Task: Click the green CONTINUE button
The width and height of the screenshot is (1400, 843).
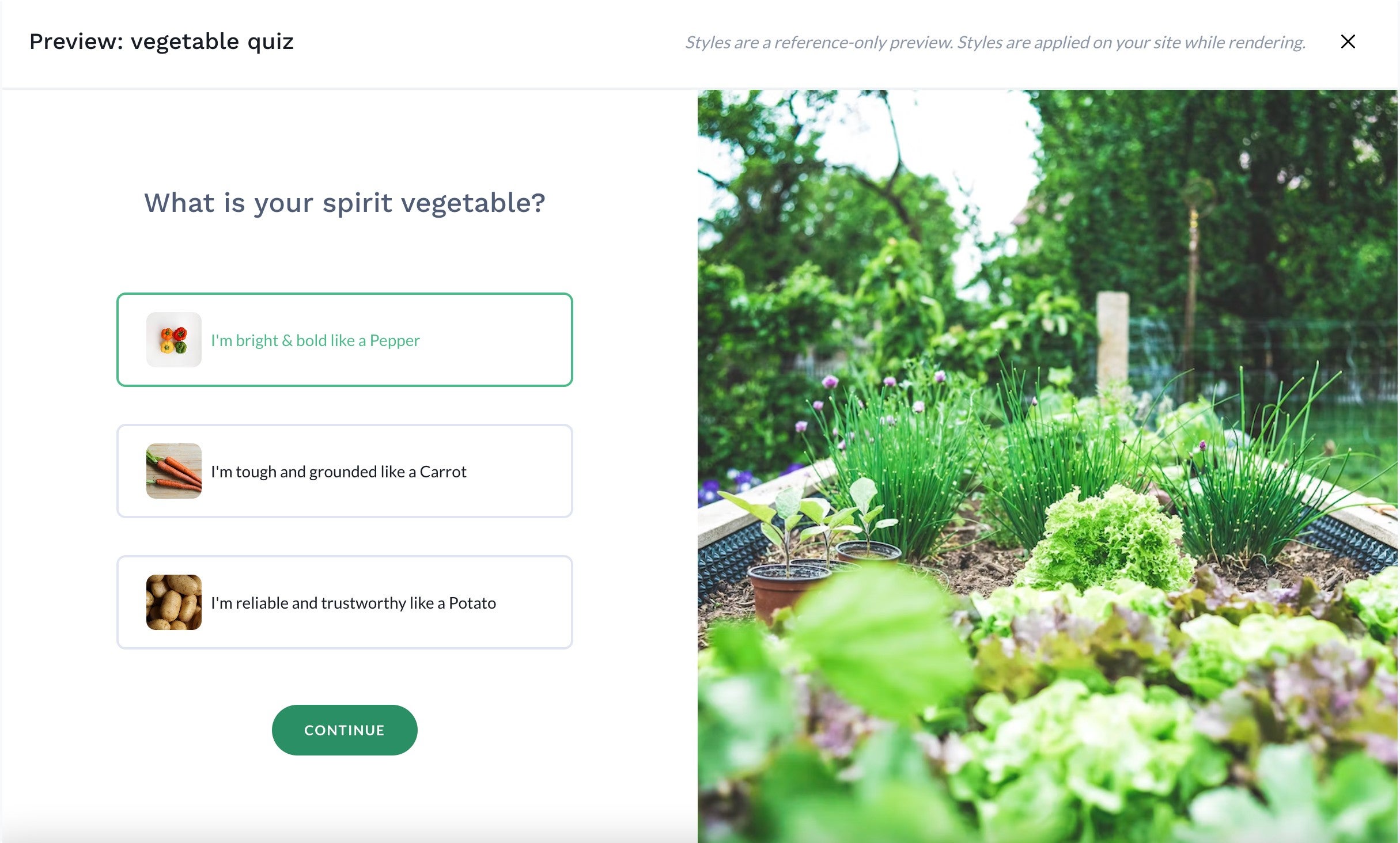Action: pyautogui.click(x=345, y=730)
